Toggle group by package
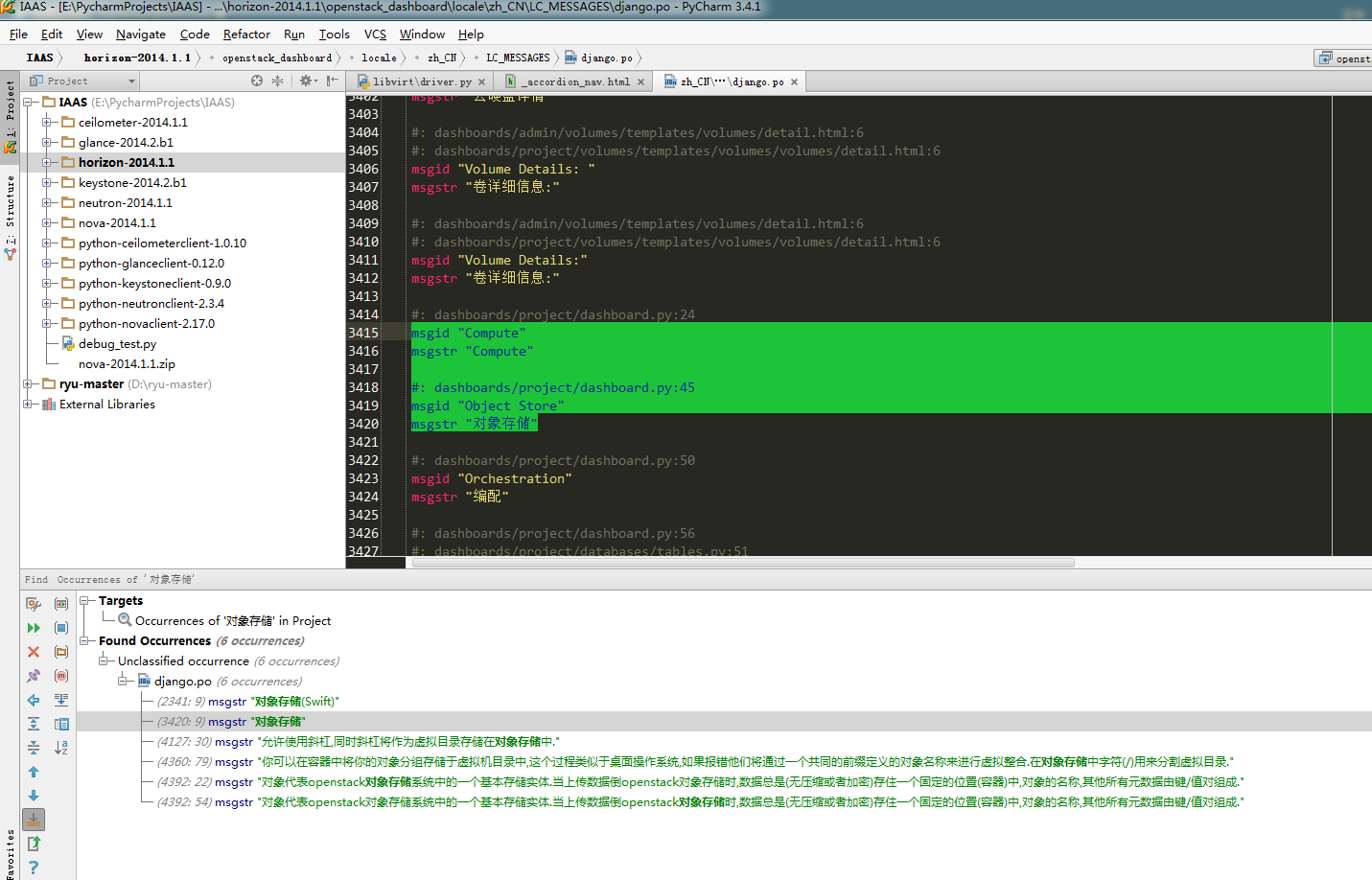This screenshot has height=880, width=1372. [61, 652]
